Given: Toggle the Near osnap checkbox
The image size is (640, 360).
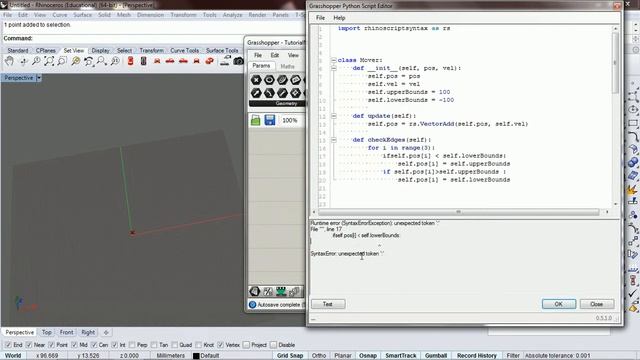Looking at the screenshot, I should [29, 345].
